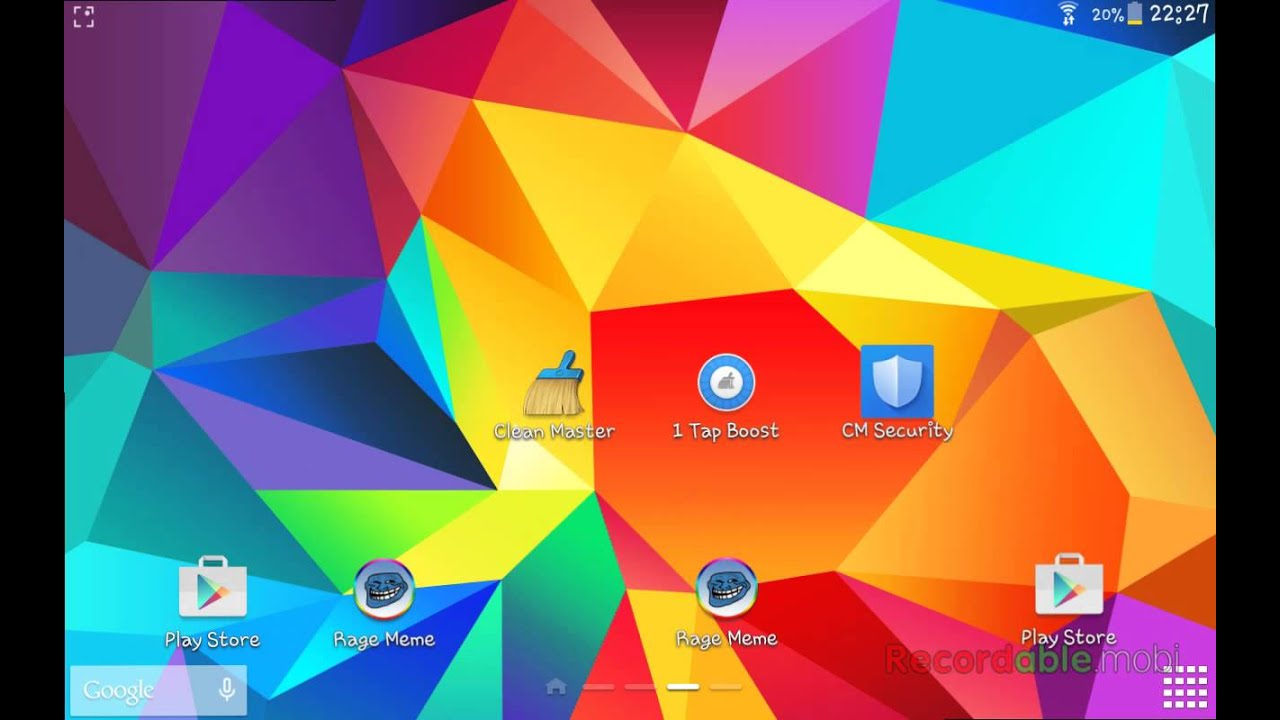Tap the highlighted current page indicator
1280x720 pixels.
(681, 686)
